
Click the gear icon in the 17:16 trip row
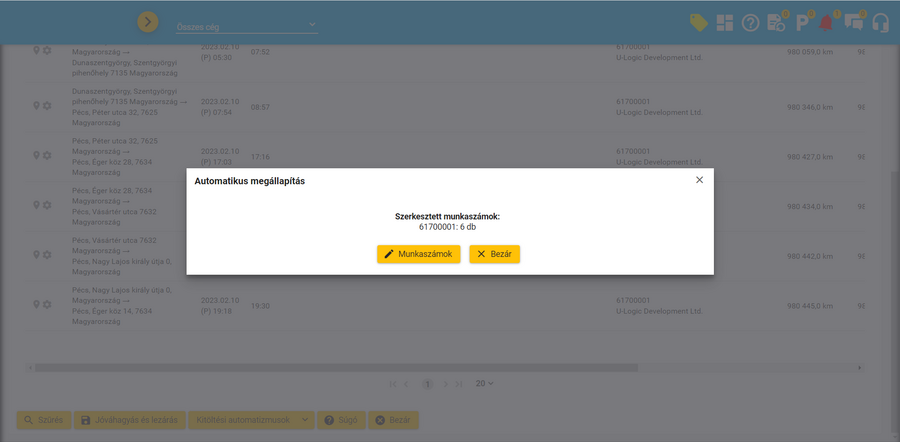[47, 155]
